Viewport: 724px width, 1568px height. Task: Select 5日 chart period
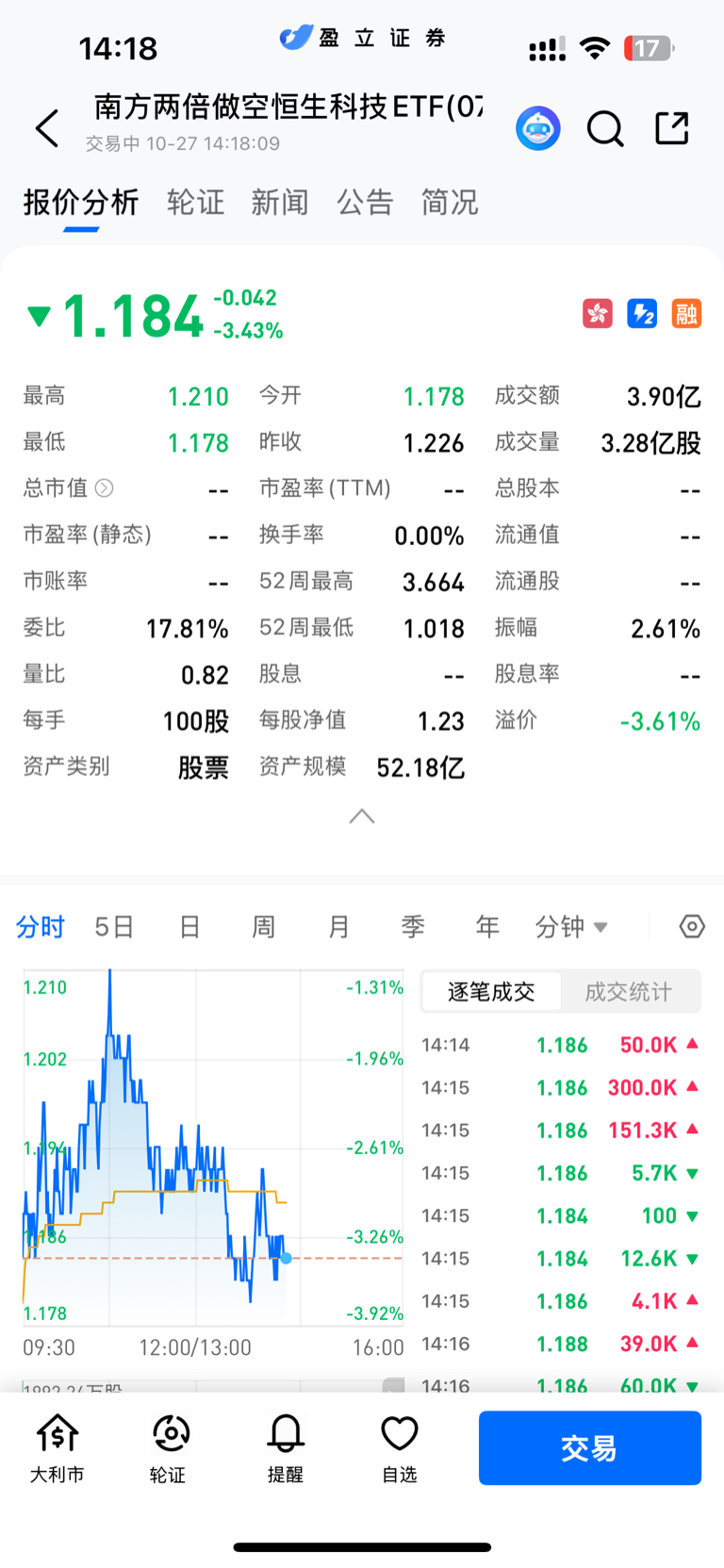tap(114, 927)
